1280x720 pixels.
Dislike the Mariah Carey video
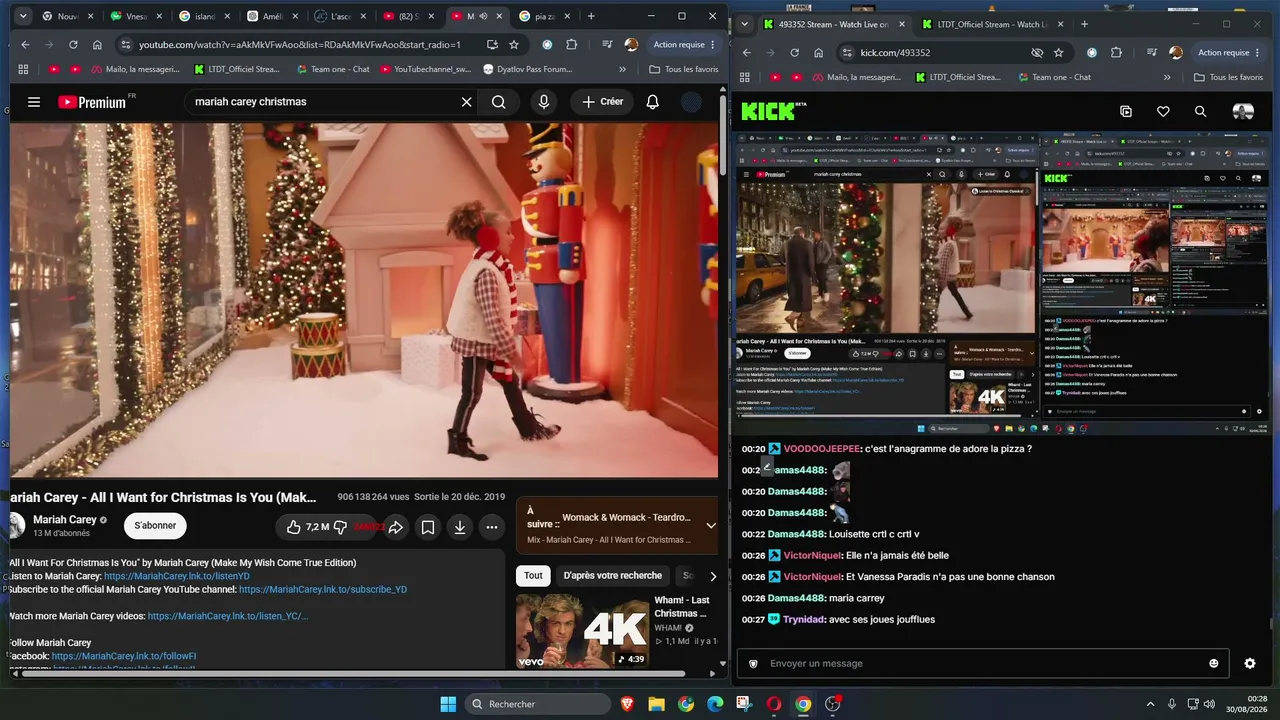(340, 527)
